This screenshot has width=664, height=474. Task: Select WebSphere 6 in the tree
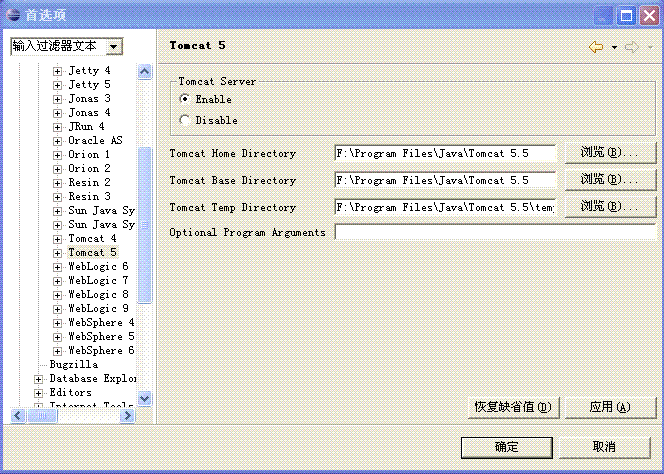click(x=101, y=350)
